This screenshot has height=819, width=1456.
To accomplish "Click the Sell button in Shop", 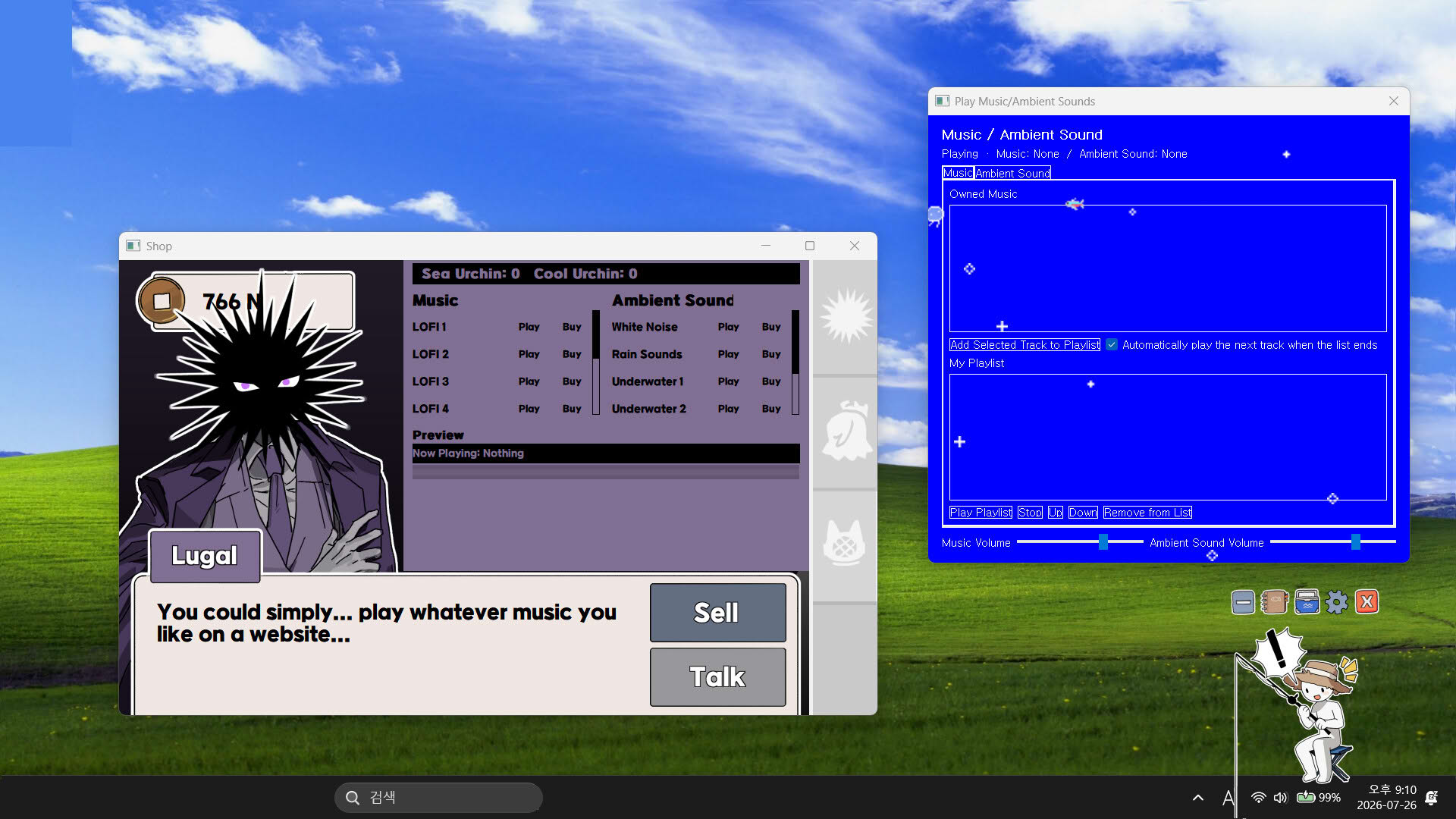I will pos(717,612).
